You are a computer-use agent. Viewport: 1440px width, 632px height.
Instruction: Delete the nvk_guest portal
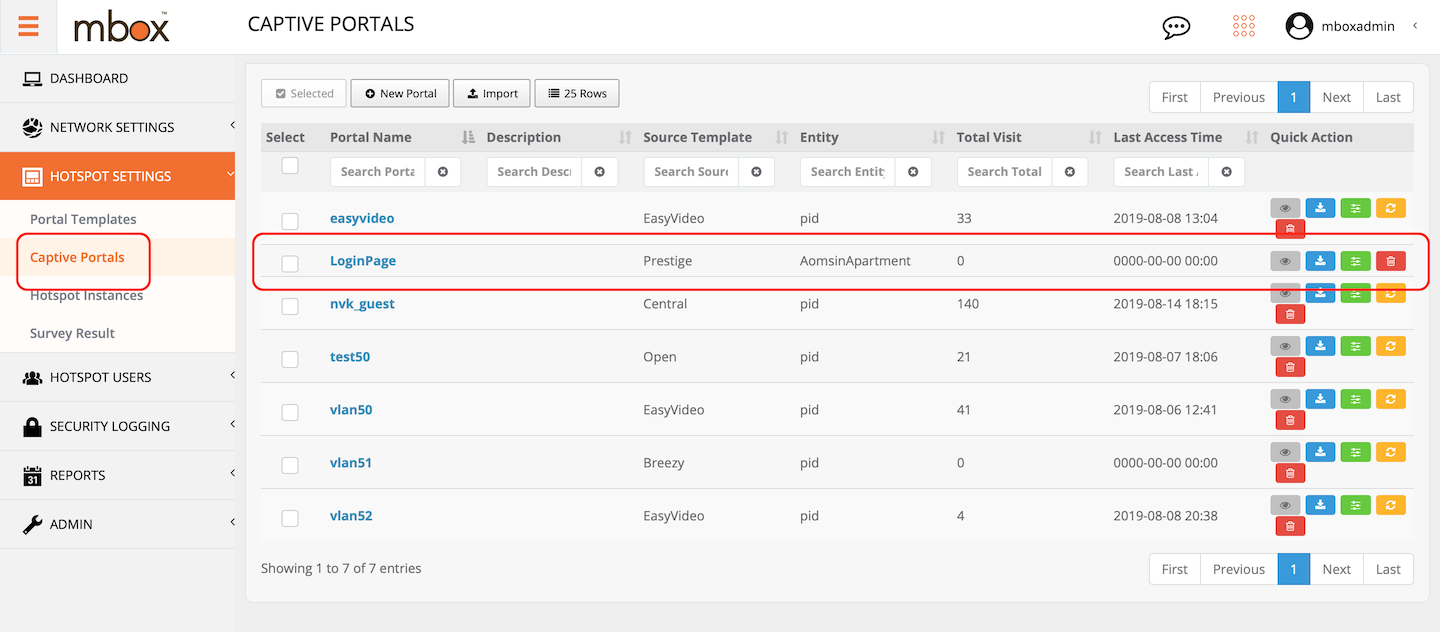(x=1290, y=314)
